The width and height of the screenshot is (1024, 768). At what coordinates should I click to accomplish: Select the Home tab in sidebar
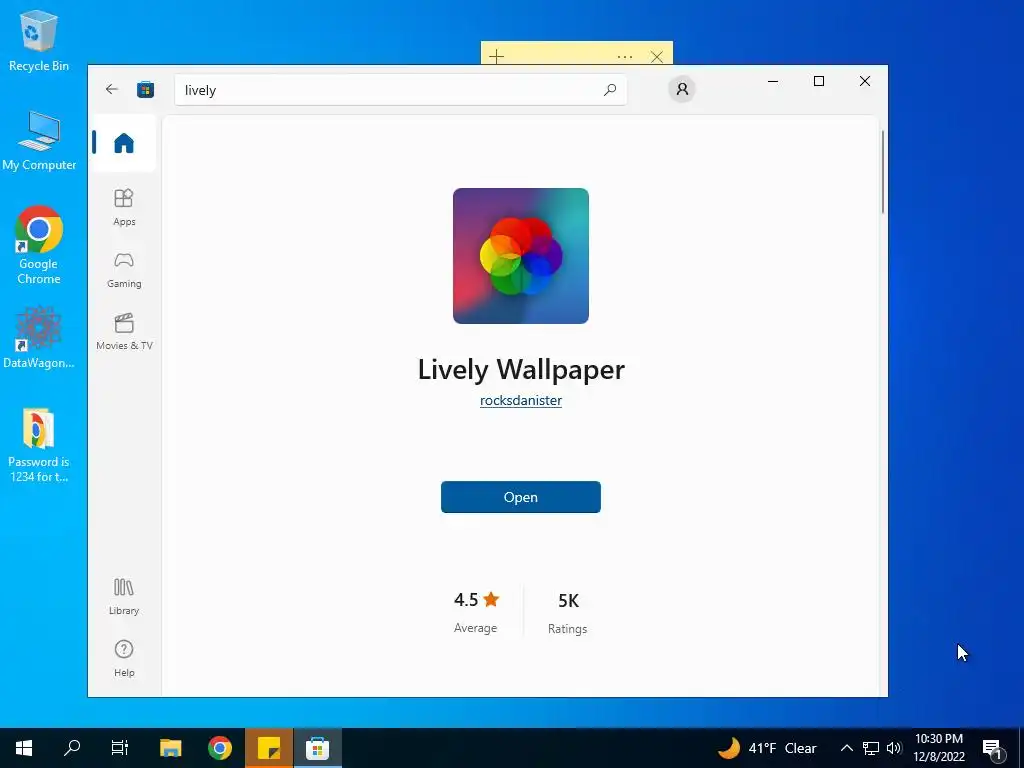click(x=123, y=142)
